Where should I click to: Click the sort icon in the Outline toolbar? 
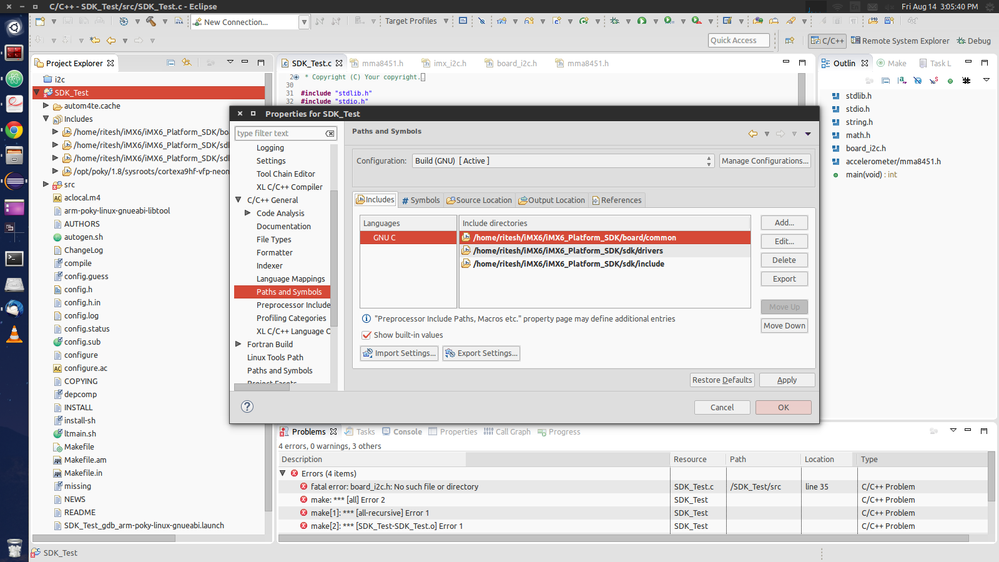pyautogui.click(x=902, y=81)
